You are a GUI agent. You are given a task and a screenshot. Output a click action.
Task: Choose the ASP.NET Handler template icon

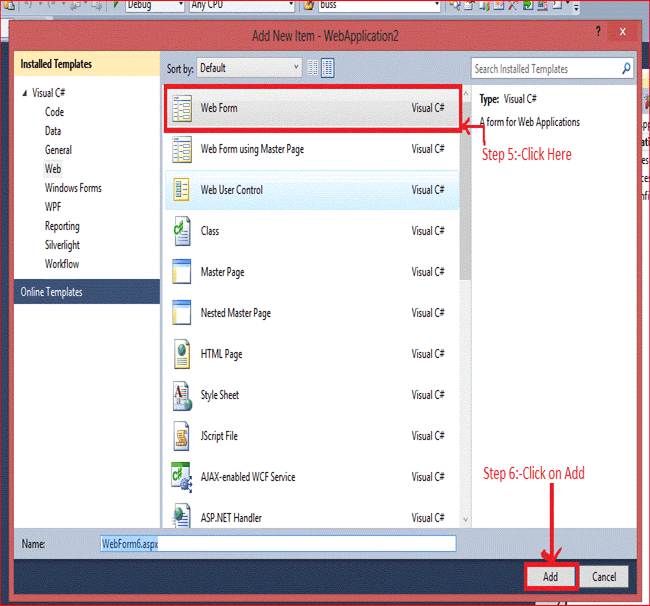tap(182, 515)
